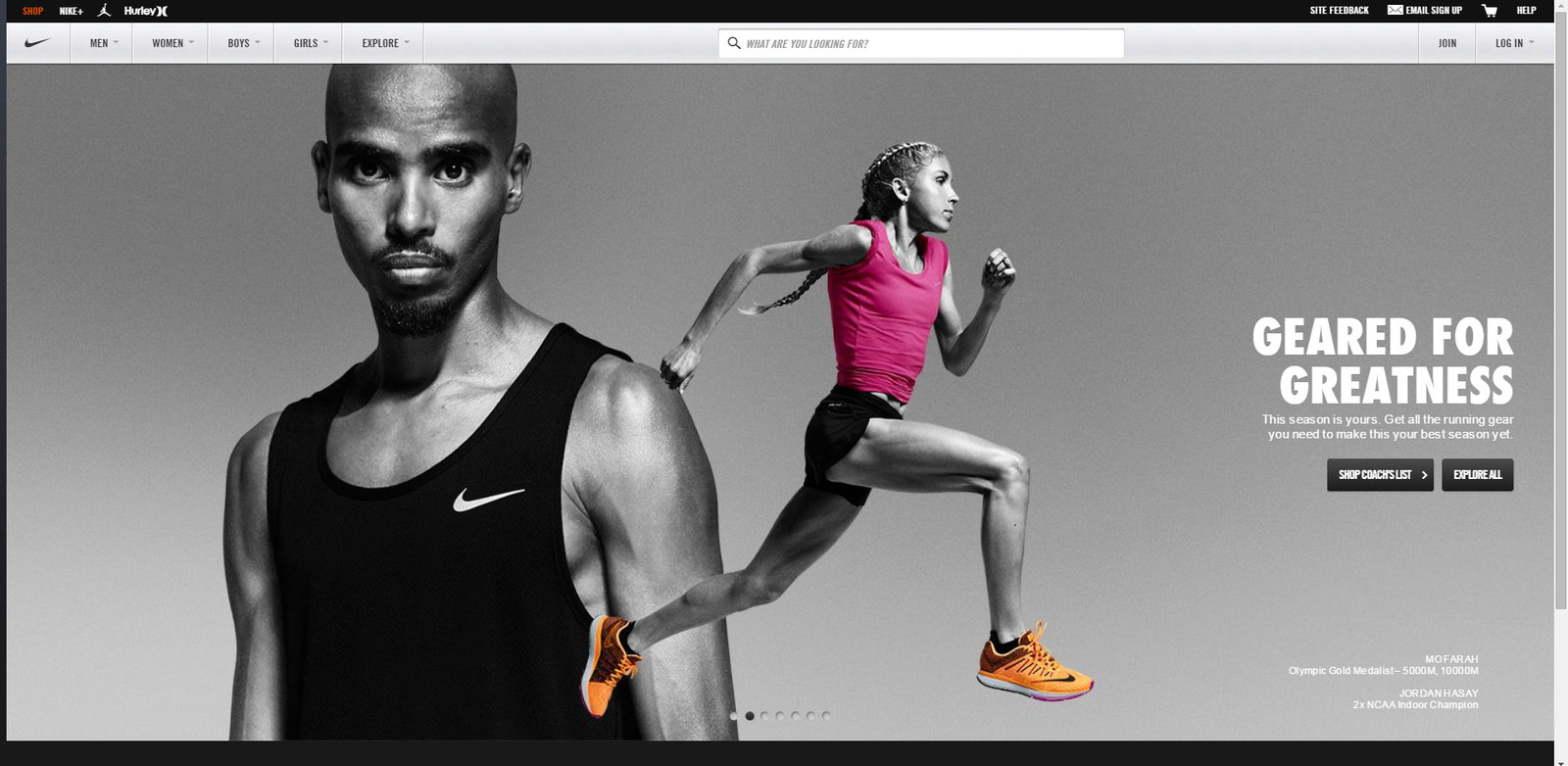Screen dimensions: 1568x766
Task: Open the Help link
Action: click(x=1526, y=10)
